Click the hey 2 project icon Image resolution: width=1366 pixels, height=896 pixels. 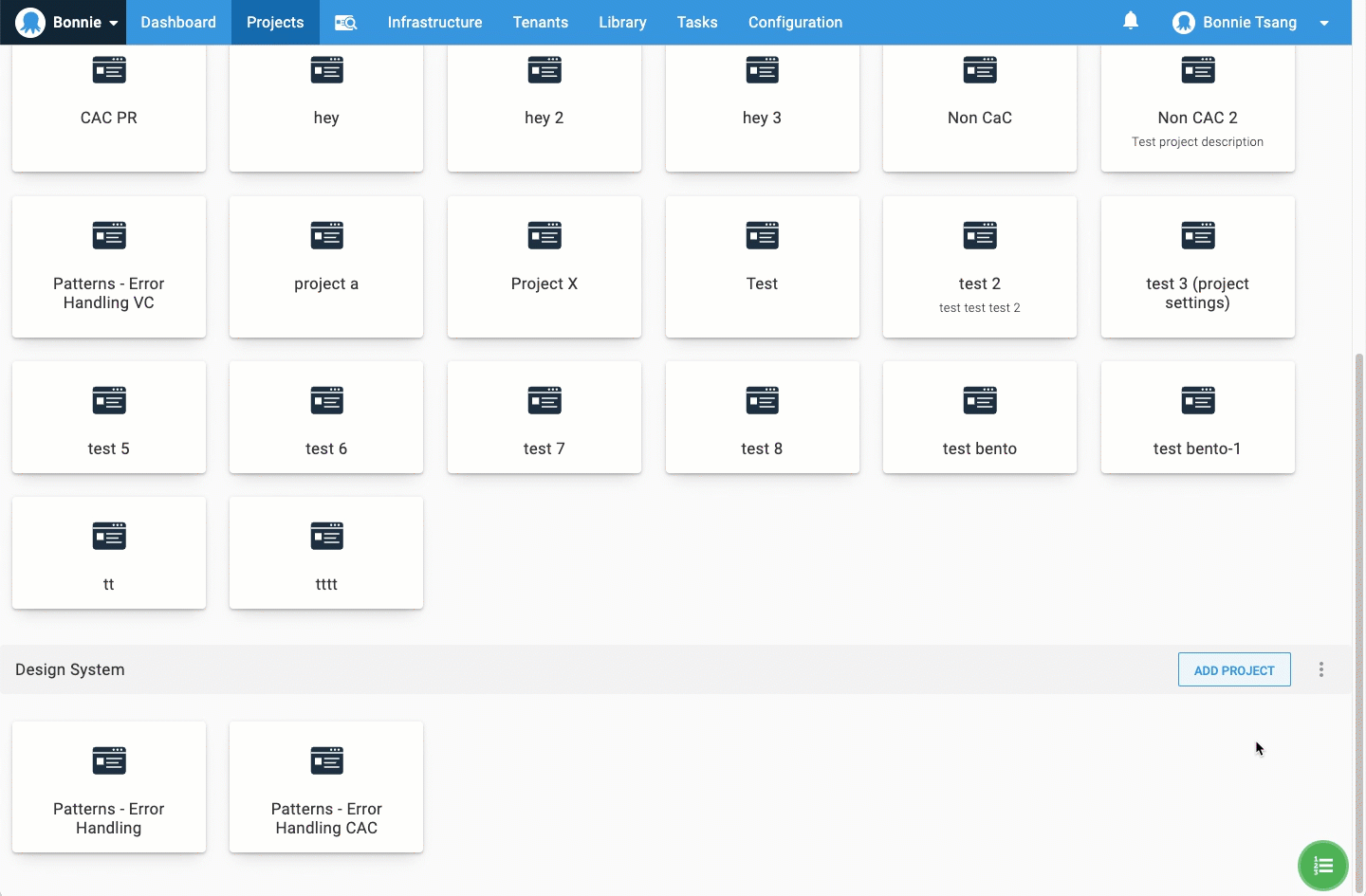click(545, 70)
